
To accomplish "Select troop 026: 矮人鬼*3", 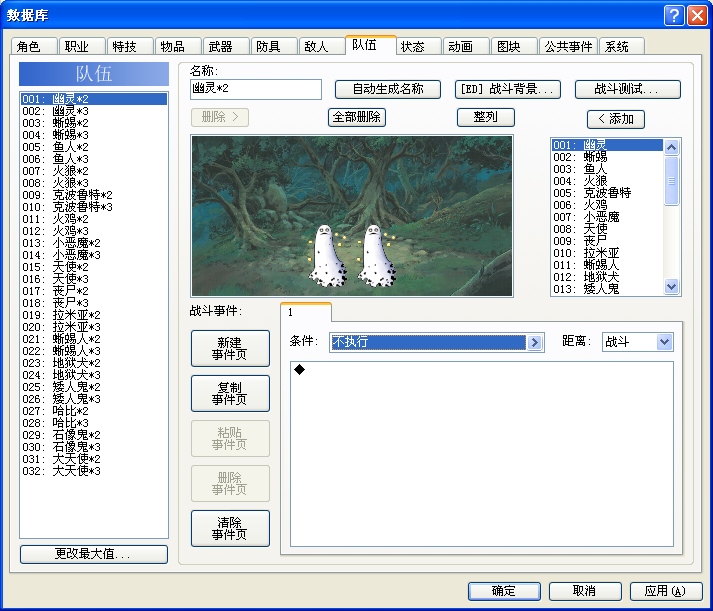I will coord(94,399).
